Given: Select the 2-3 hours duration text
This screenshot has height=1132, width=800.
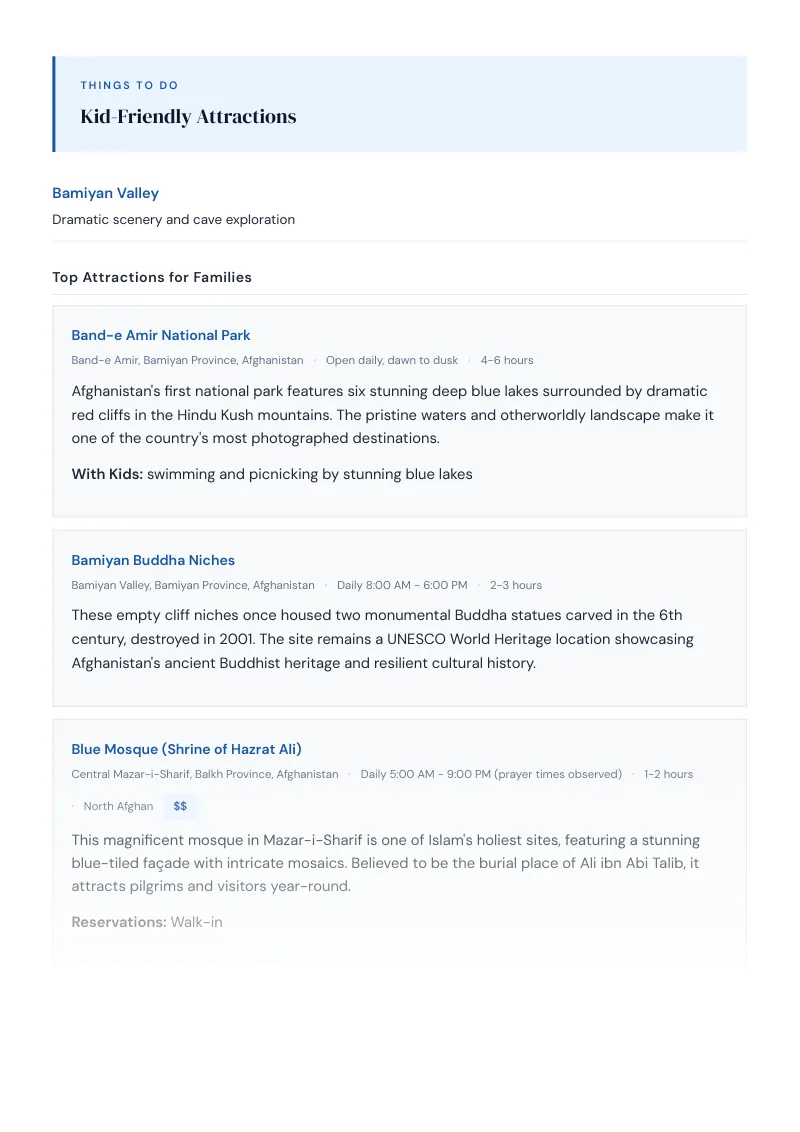Looking at the screenshot, I should coord(516,585).
